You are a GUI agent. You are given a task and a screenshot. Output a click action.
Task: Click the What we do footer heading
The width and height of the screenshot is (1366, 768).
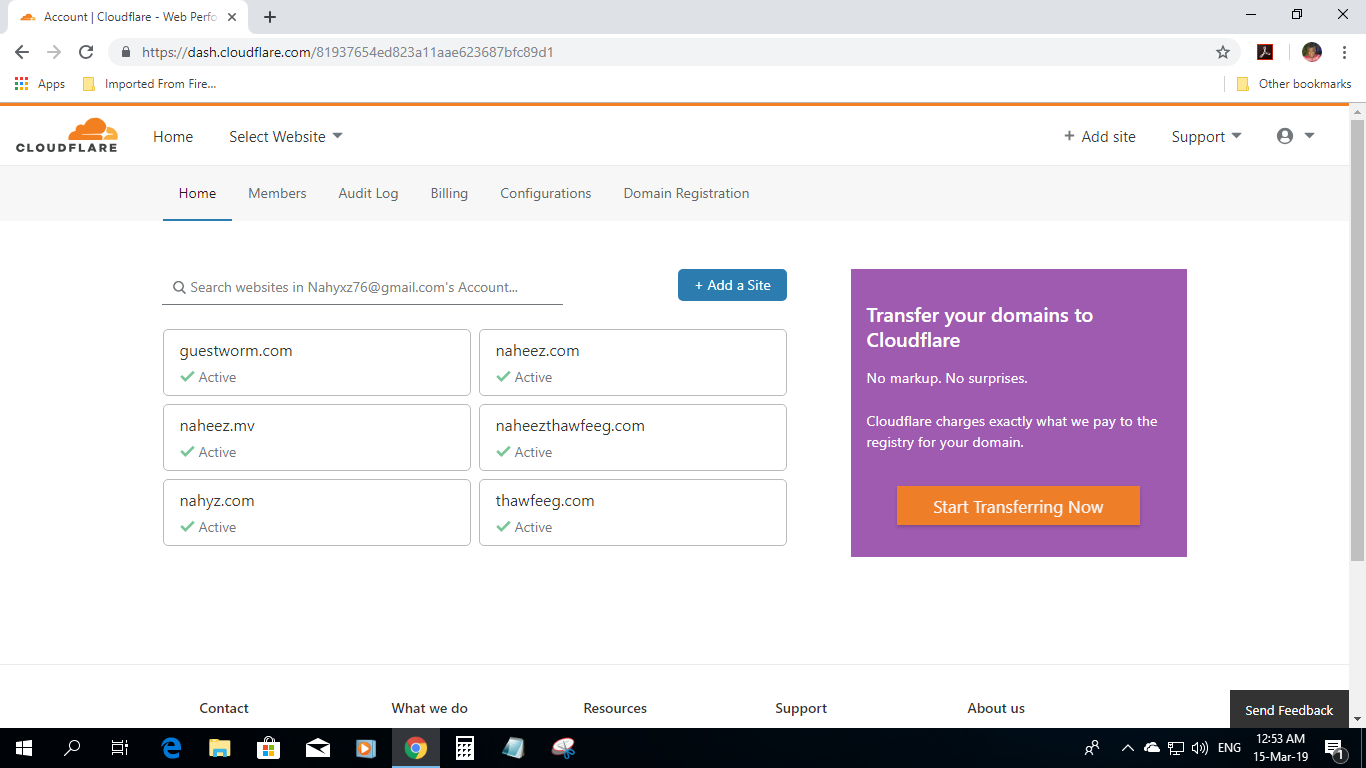[x=430, y=708]
